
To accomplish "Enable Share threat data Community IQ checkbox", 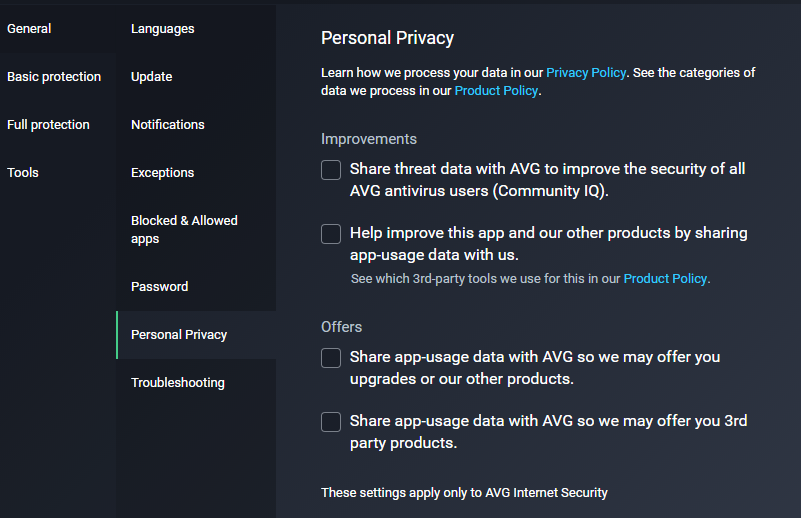I will click(331, 170).
